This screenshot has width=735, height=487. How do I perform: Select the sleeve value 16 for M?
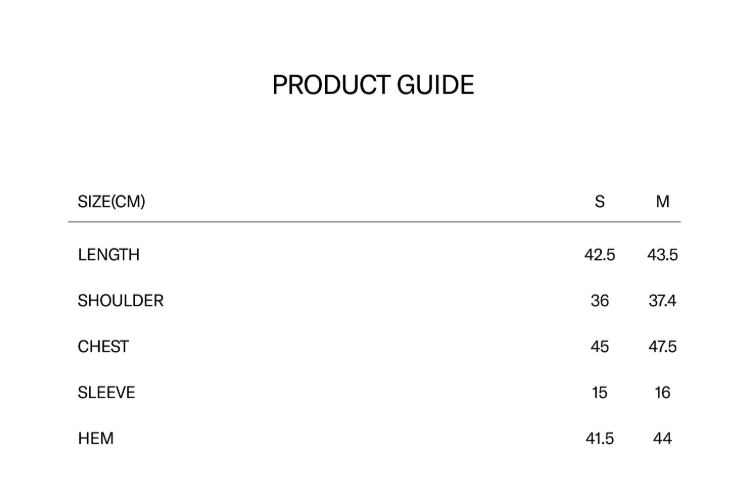click(662, 393)
